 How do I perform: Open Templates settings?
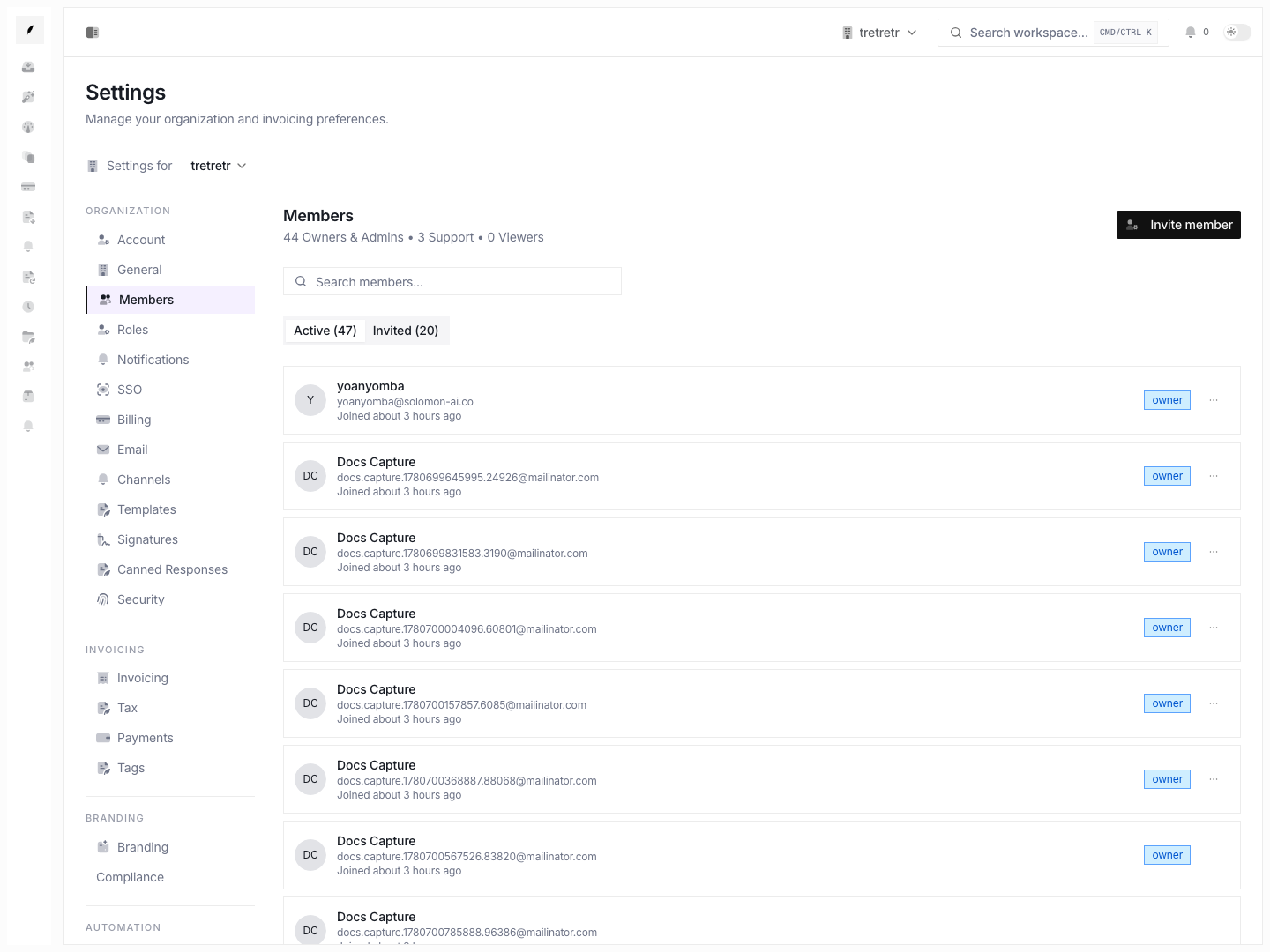point(170,509)
